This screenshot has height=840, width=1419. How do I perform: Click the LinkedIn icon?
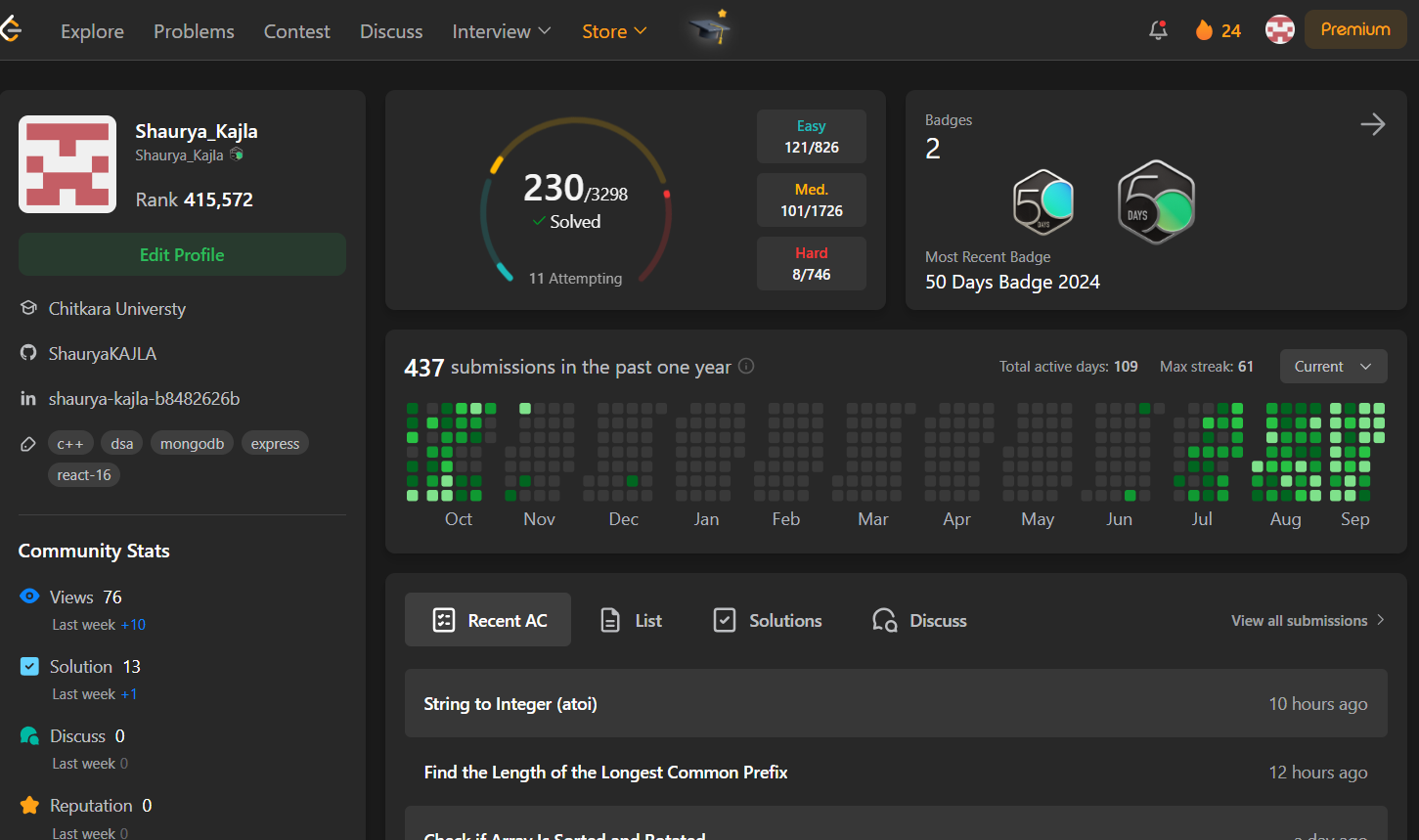28,398
